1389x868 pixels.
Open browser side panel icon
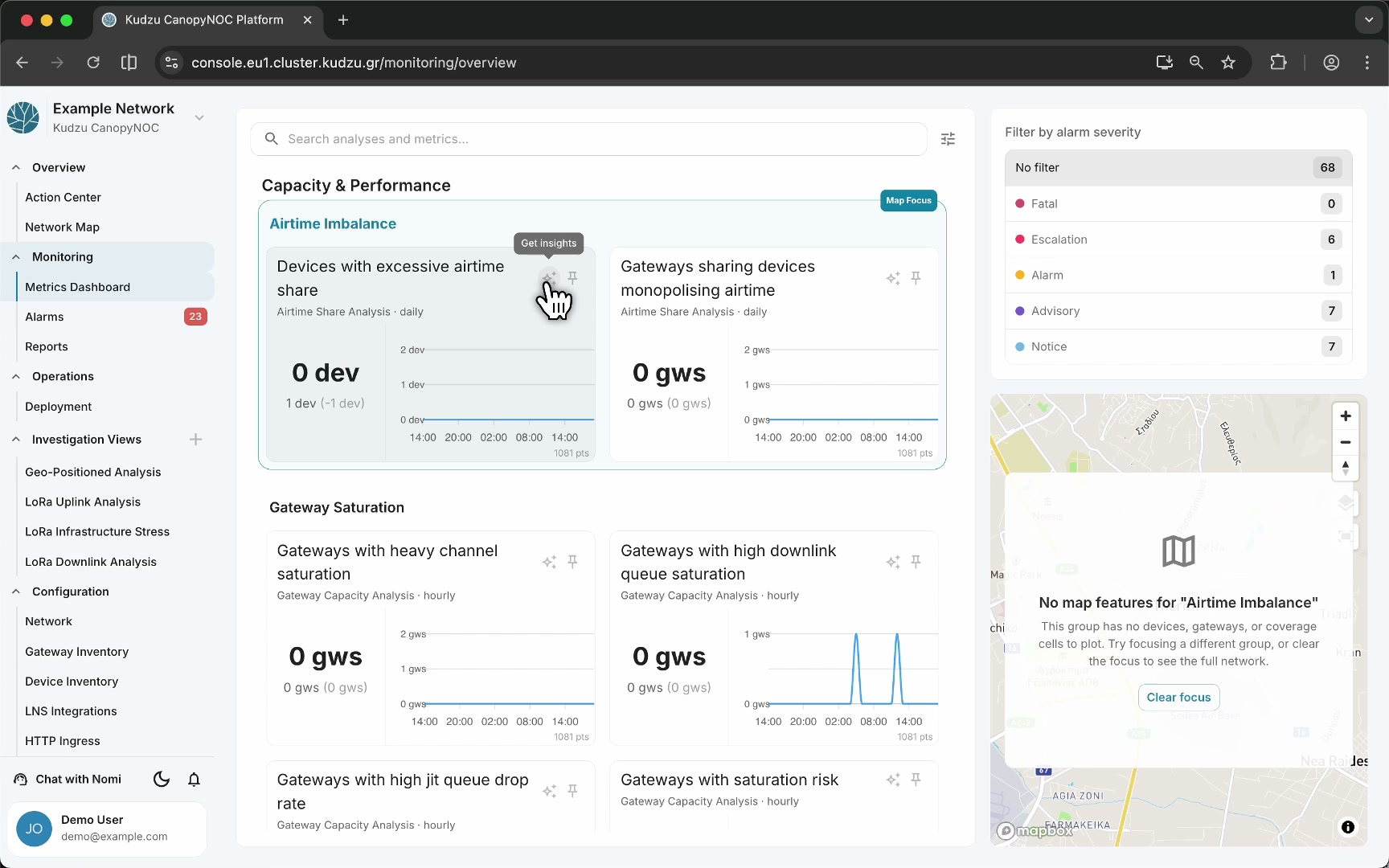[x=129, y=63]
